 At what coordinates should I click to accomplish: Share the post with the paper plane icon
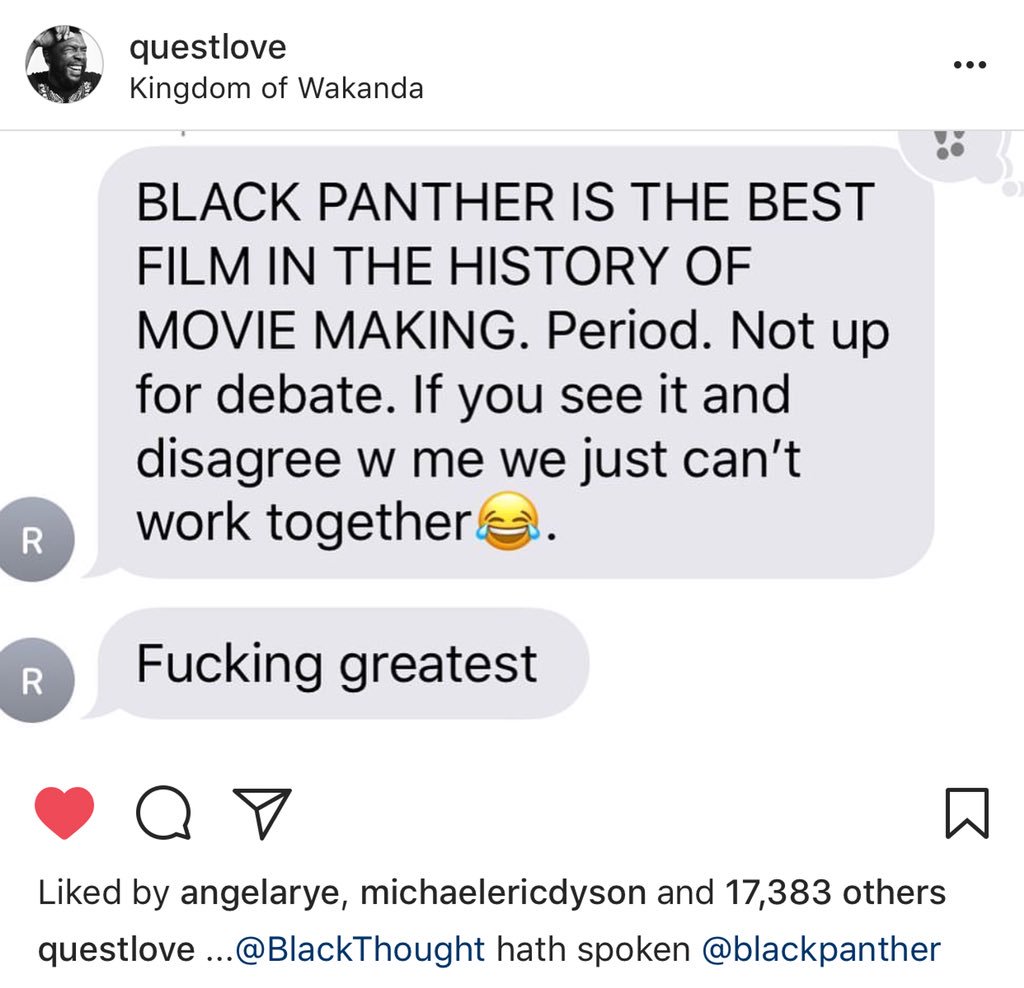[262, 812]
